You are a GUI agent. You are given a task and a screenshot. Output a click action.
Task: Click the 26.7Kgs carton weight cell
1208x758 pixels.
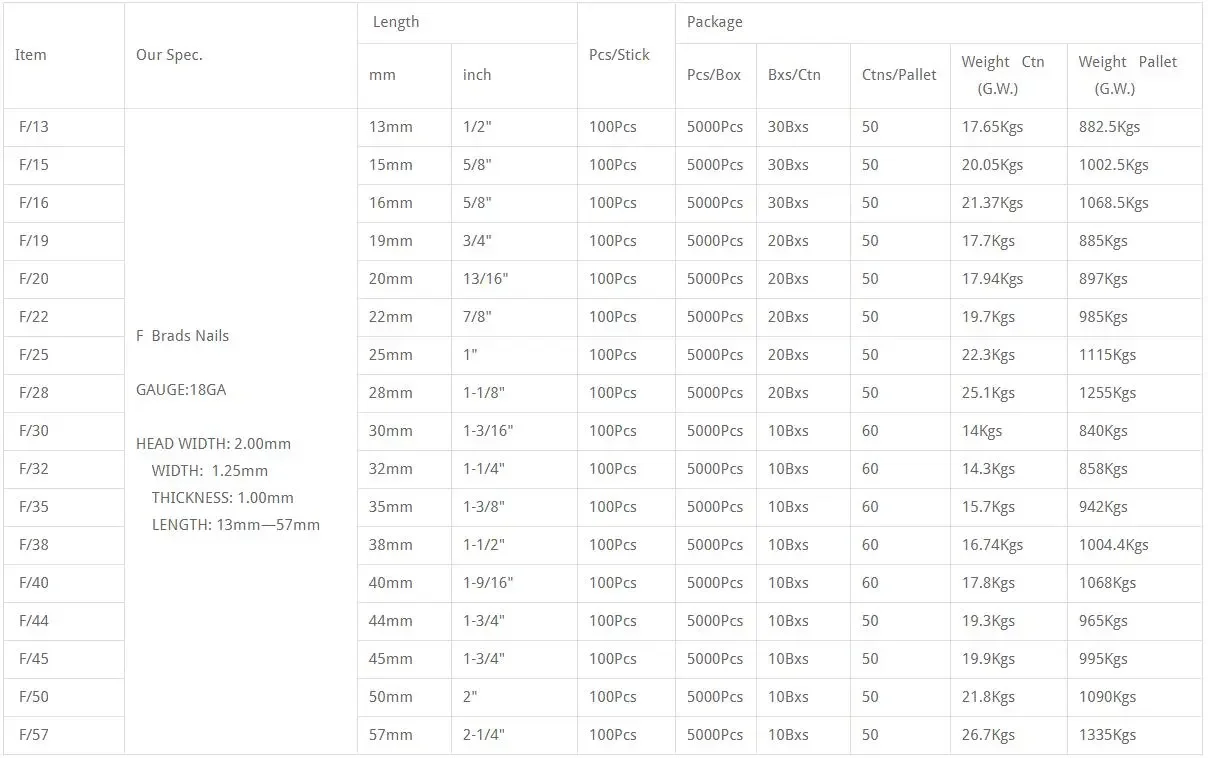click(988, 735)
